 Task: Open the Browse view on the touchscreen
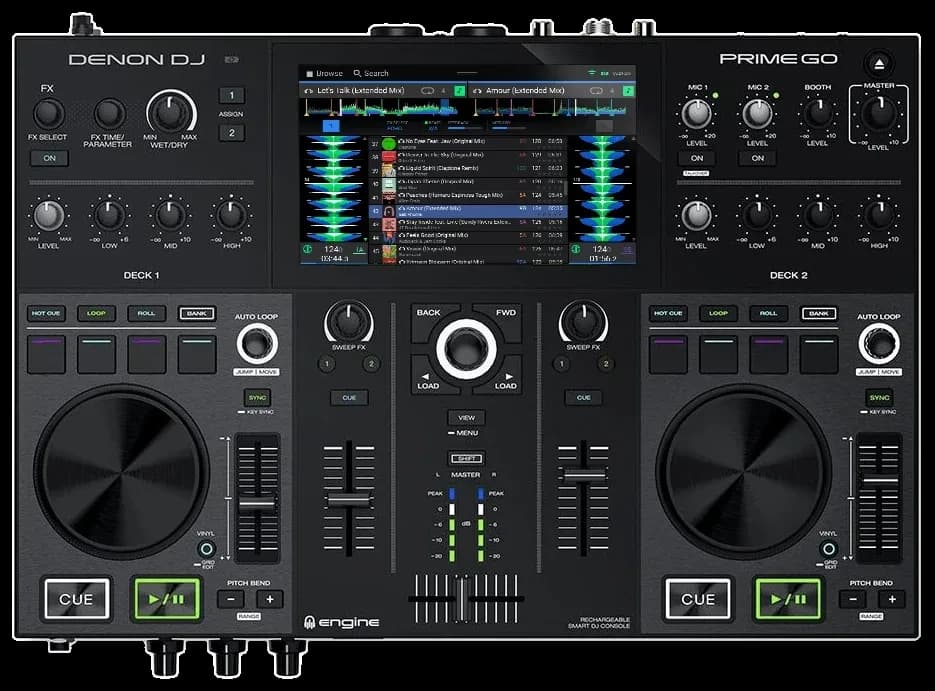click(324, 73)
